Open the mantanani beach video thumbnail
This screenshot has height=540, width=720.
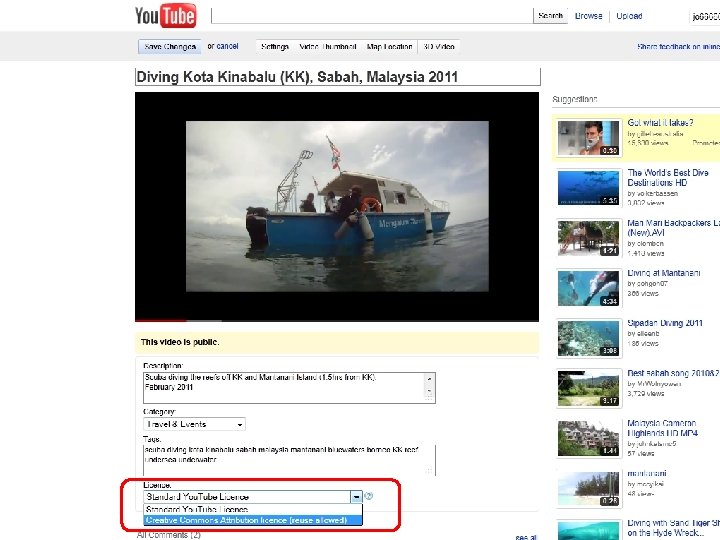tap(589, 489)
